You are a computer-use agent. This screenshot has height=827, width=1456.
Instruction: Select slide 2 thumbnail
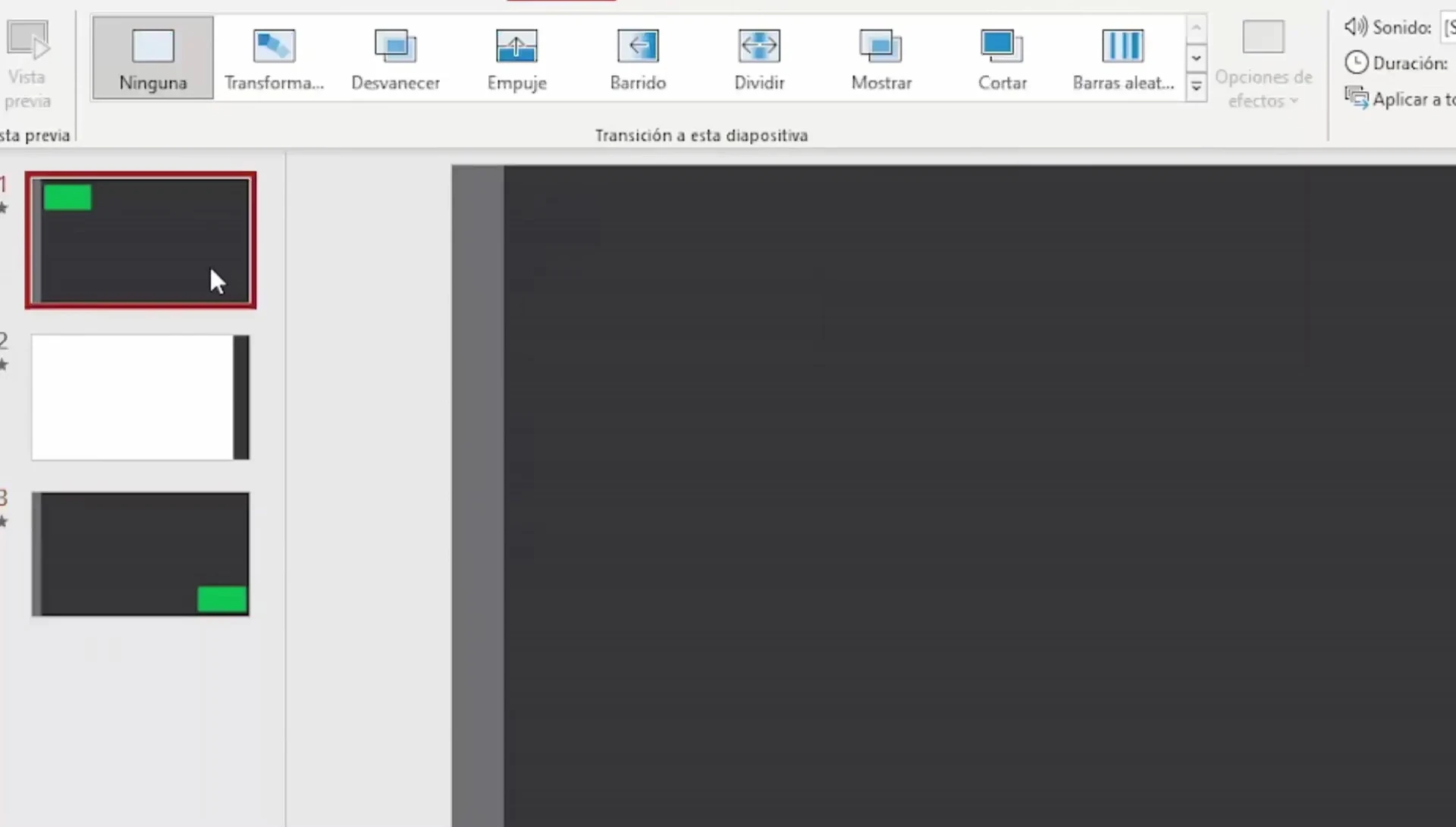pyautogui.click(x=140, y=397)
